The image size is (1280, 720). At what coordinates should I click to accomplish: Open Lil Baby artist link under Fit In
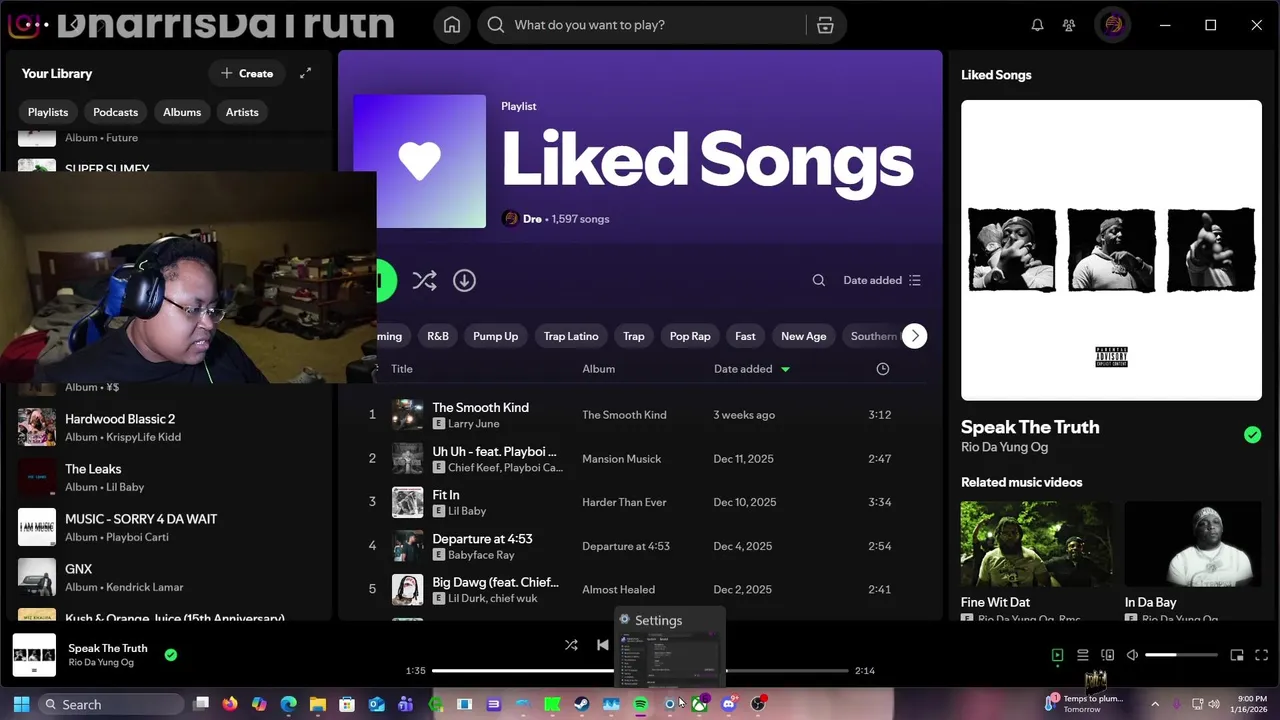coord(467,511)
